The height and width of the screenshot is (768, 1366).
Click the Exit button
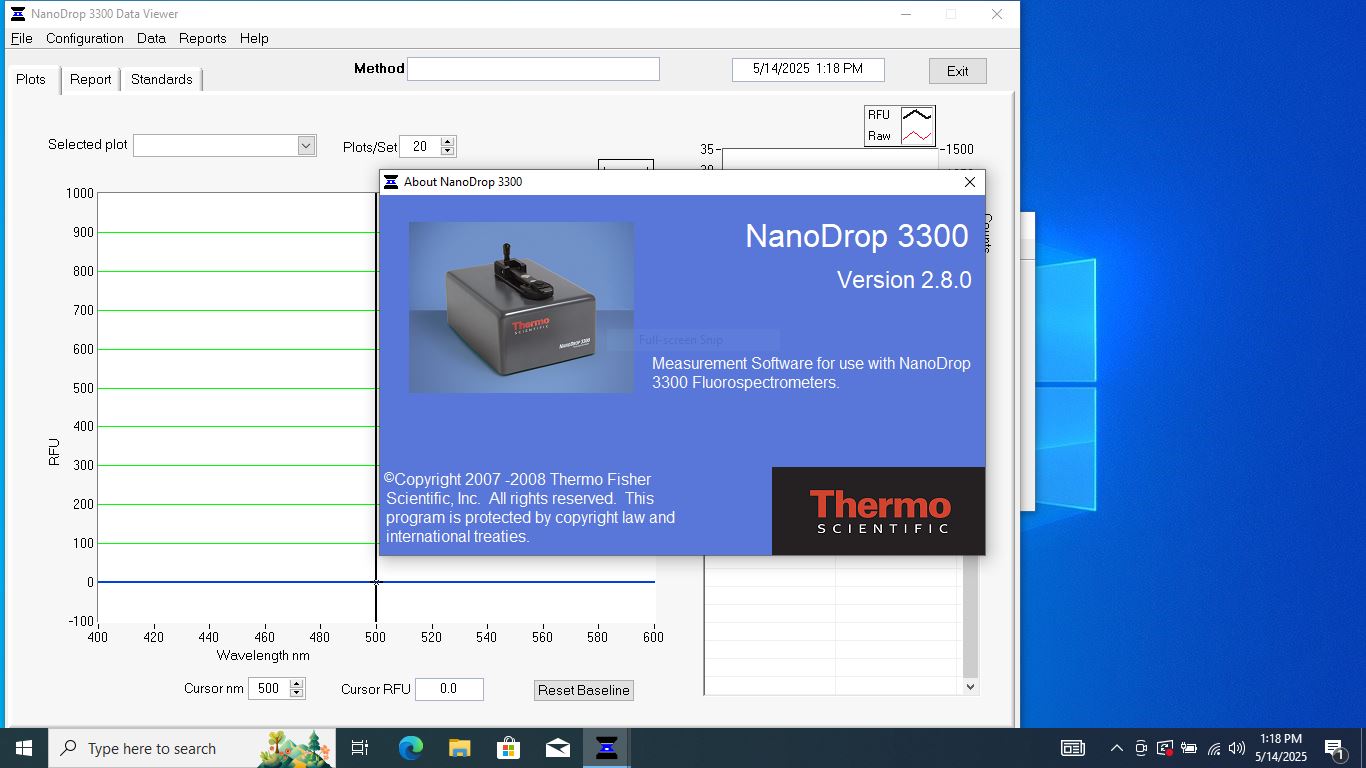956,71
